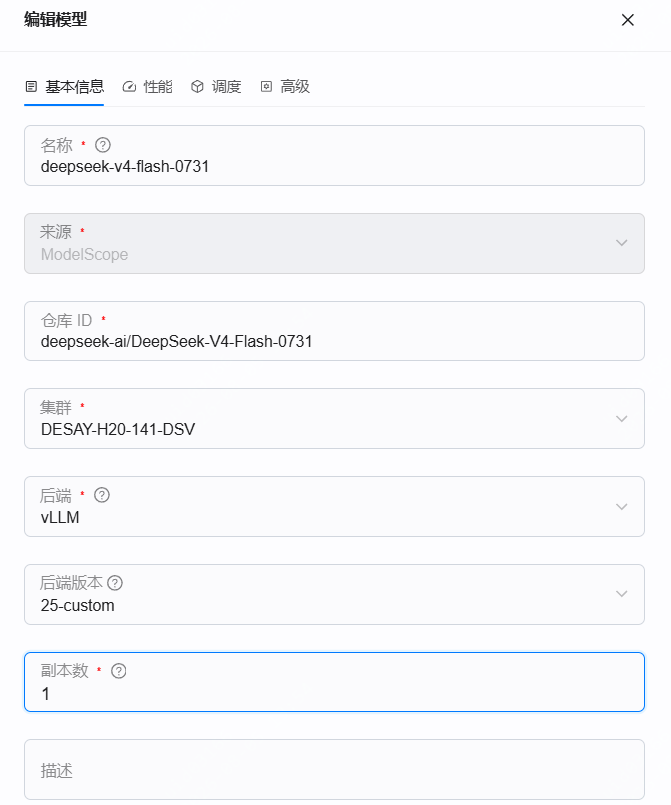The height and width of the screenshot is (805, 671).
Task: Close the 编辑模型 dialog
Action: pos(627,20)
